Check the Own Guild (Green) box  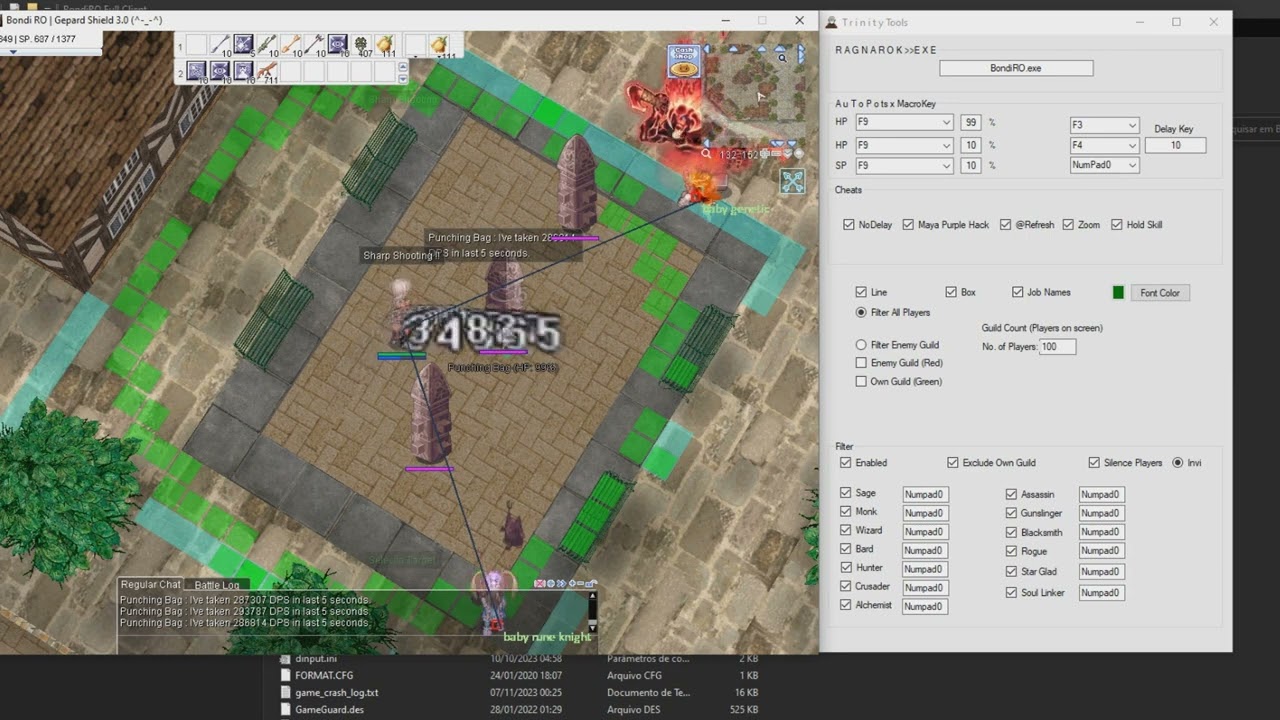point(861,381)
